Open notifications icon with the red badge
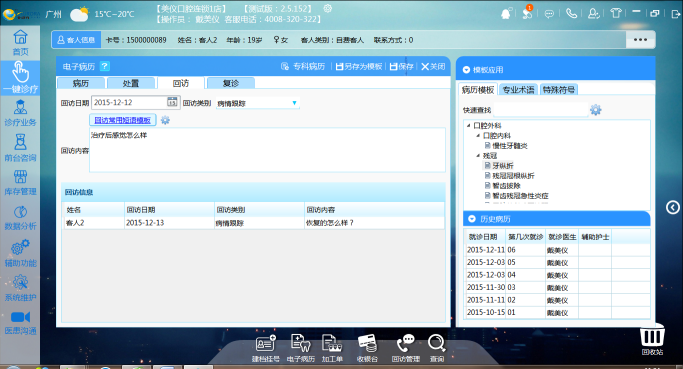The height and width of the screenshot is (369, 683). 527,13
